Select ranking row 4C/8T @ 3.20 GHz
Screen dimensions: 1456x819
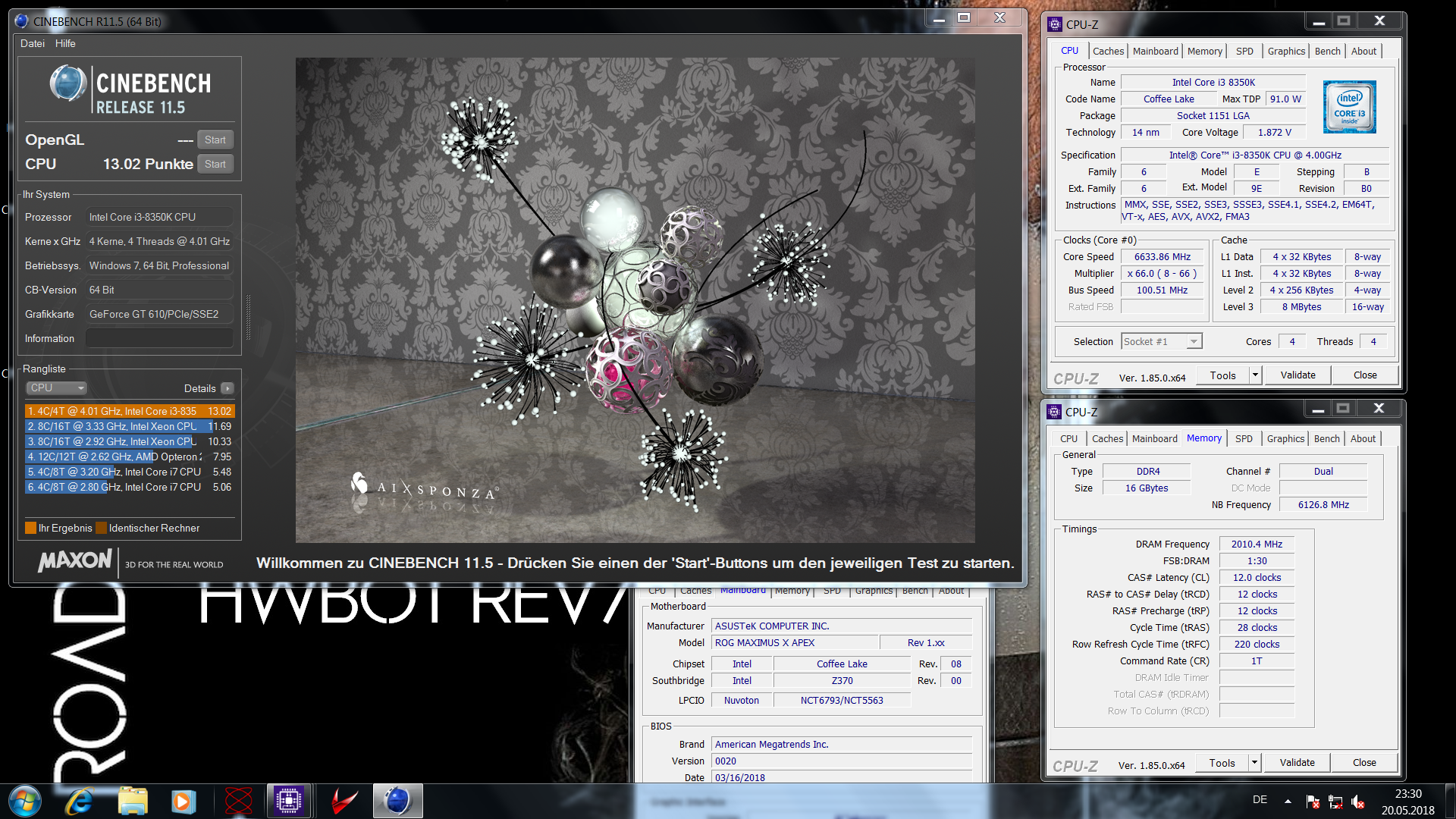130,472
